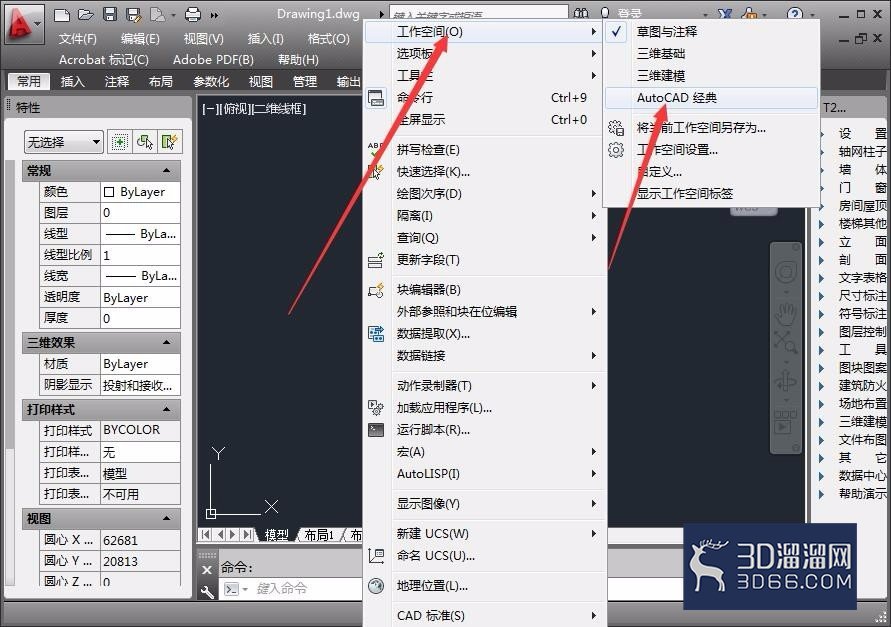Select the 布局1 layout tab
The width and height of the screenshot is (891, 627).
tap(319, 535)
